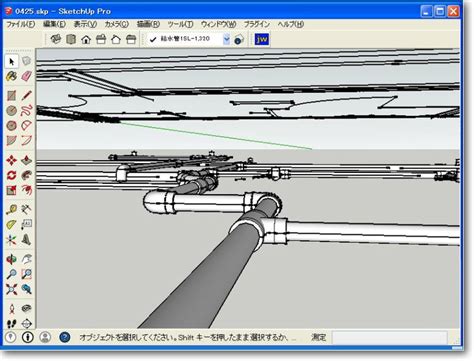This screenshot has width=474, height=361.
Task: Switch to Iso standard view
Action: (56, 39)
